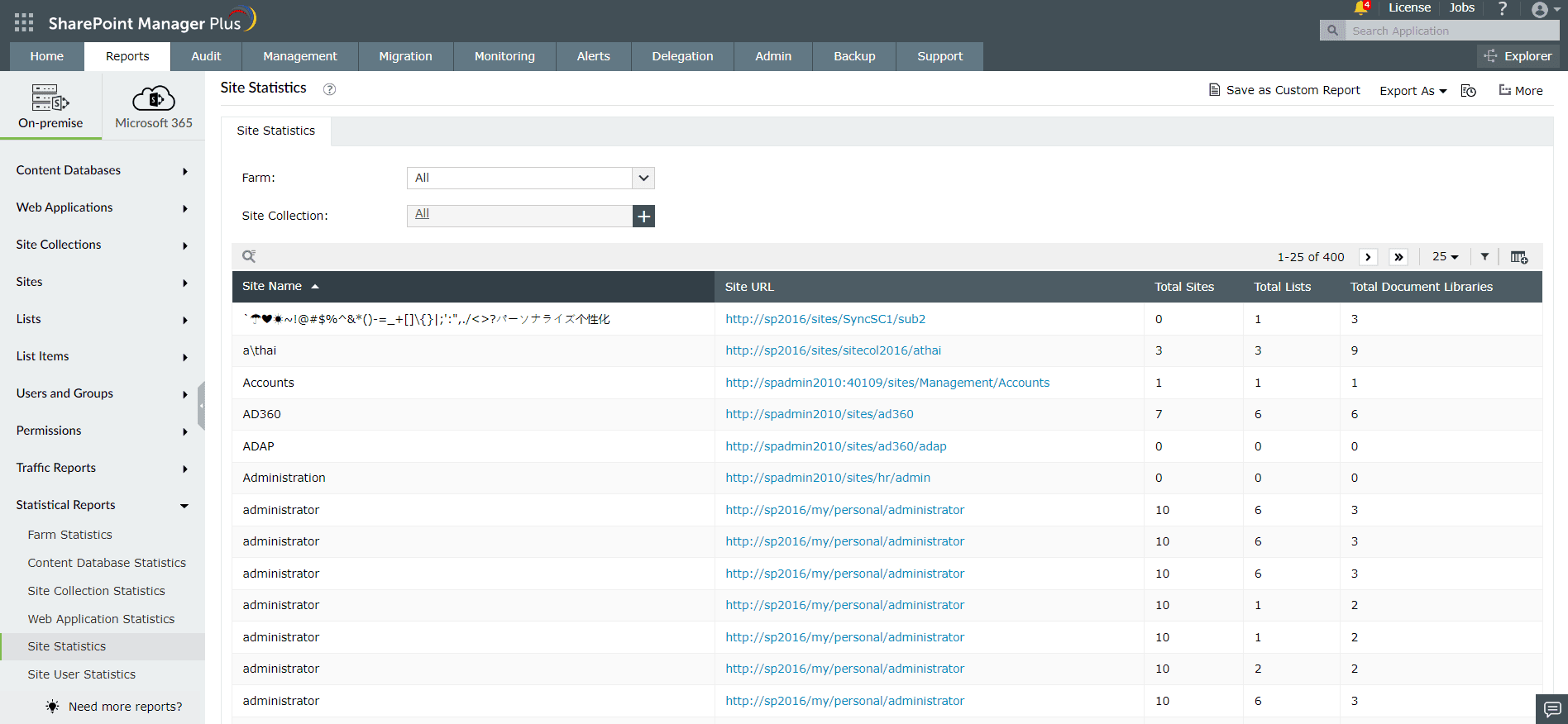Viewport: 1568px width, 724px height.
Task: Expand Users and Groups menu
Action: (x=103, y=393)
